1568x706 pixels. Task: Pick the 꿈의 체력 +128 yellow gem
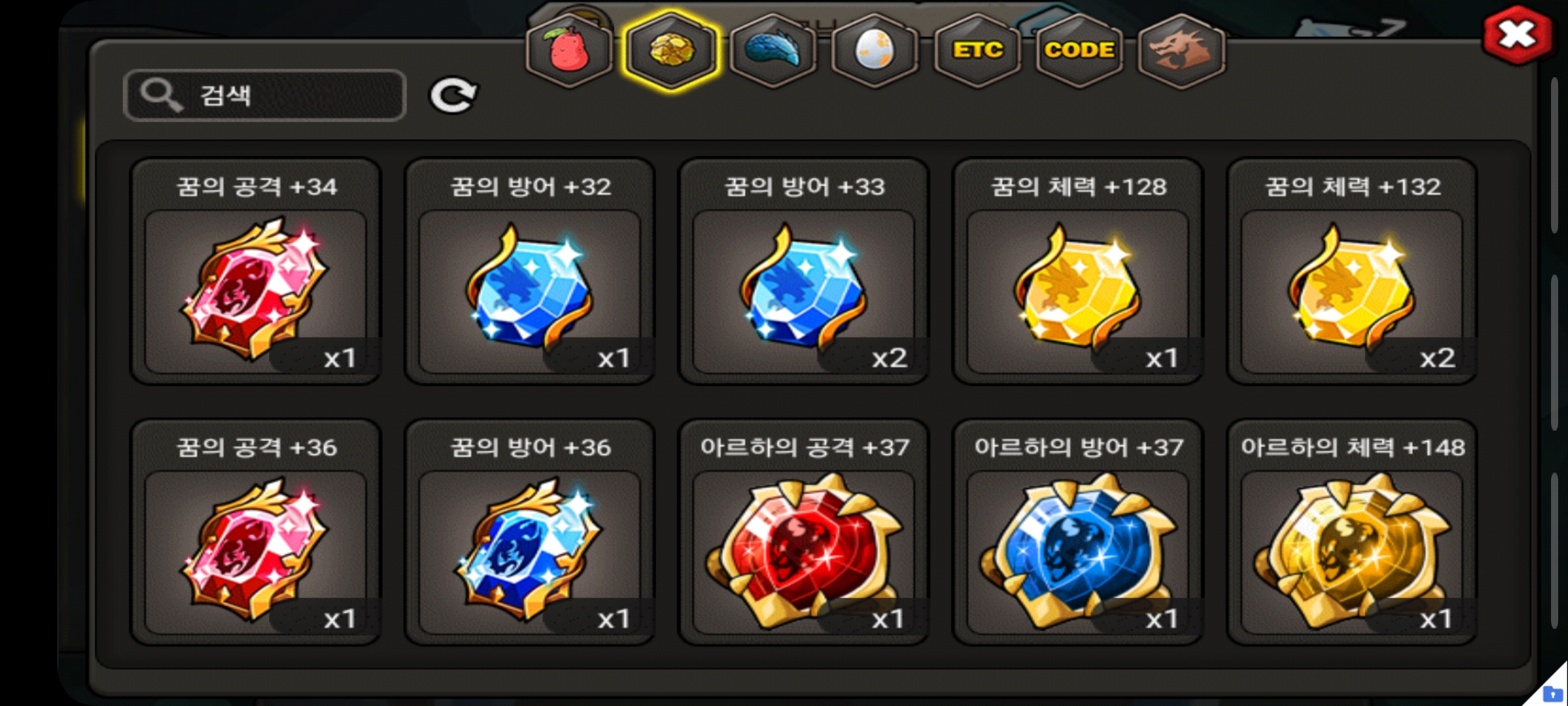1078,271
